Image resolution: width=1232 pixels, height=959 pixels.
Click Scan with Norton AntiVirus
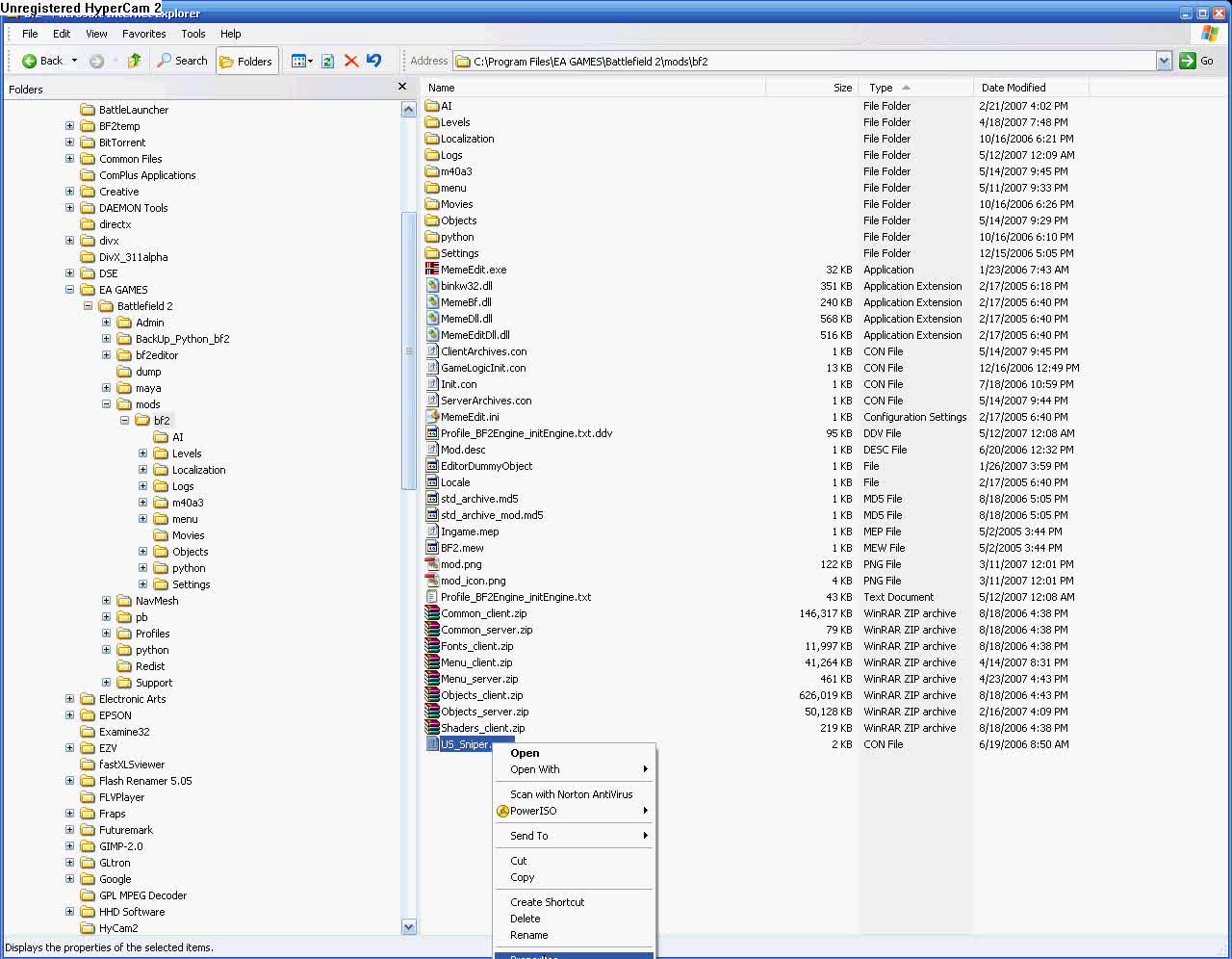574,795
